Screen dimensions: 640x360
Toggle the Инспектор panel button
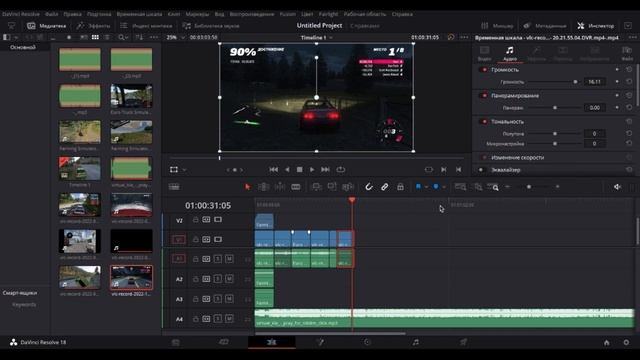[596, 26]
